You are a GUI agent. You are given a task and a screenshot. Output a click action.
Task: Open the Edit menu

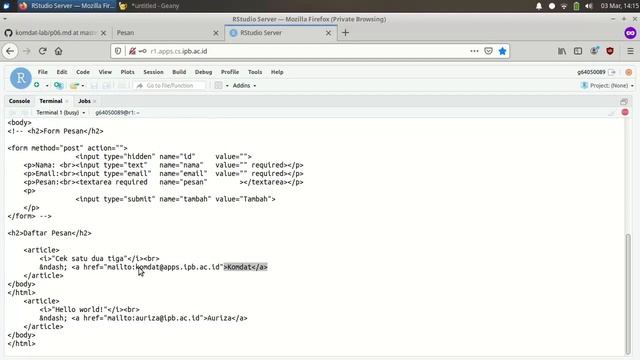pyautogui.click(x=62, y=72)
